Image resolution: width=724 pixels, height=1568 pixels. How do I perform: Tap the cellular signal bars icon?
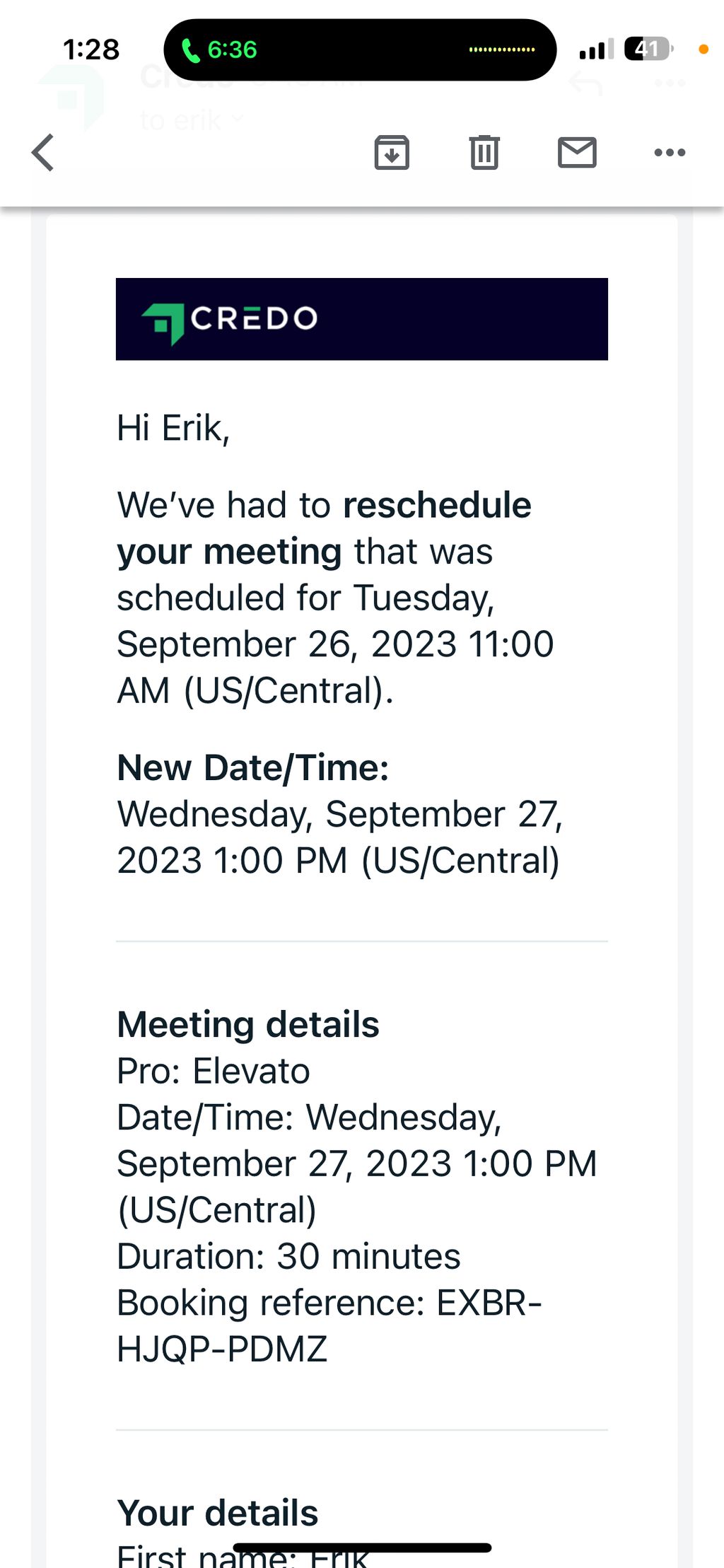pyautogui.click(x=596, y=49)
